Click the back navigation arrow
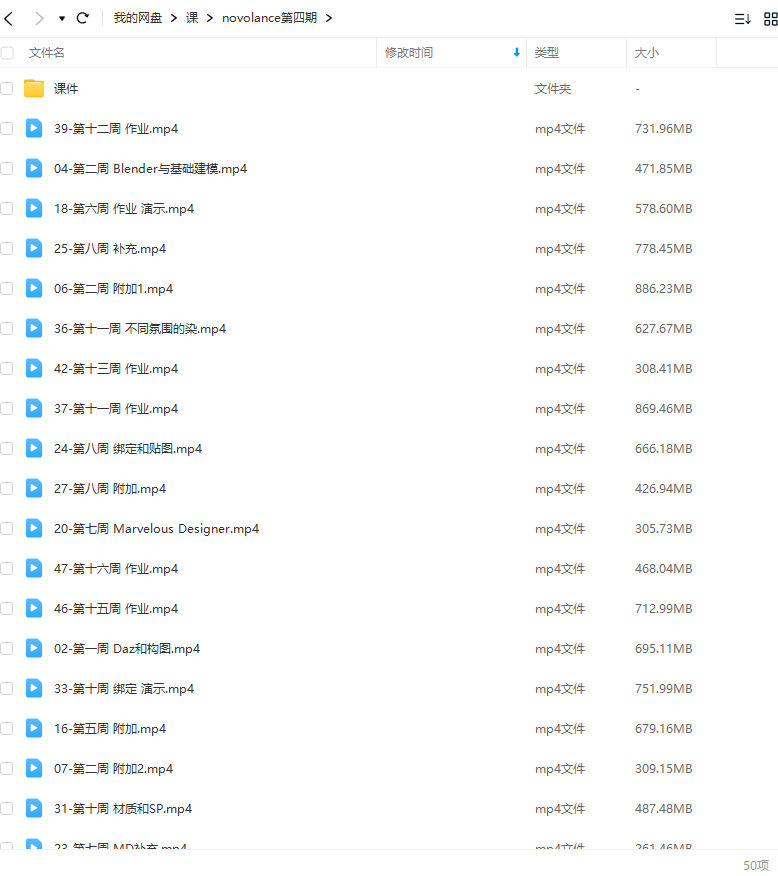The height and width of the screenshot is (876, 778). point(9,18)
